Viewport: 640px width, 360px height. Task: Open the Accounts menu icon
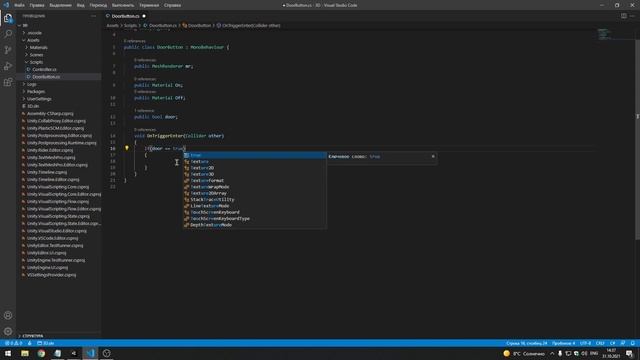point(8,316)
